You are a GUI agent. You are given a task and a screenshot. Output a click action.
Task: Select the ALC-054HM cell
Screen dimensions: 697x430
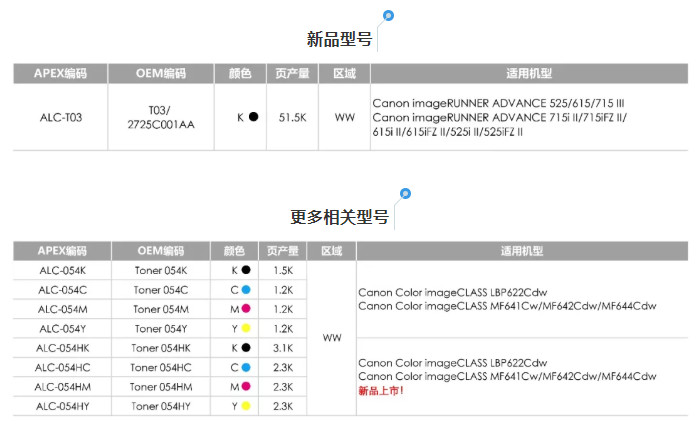click(x=63, y=387)
